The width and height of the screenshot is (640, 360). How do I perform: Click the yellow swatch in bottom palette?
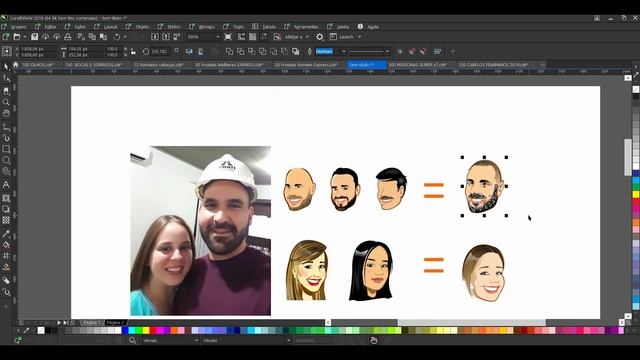click(x=146, y=331)
